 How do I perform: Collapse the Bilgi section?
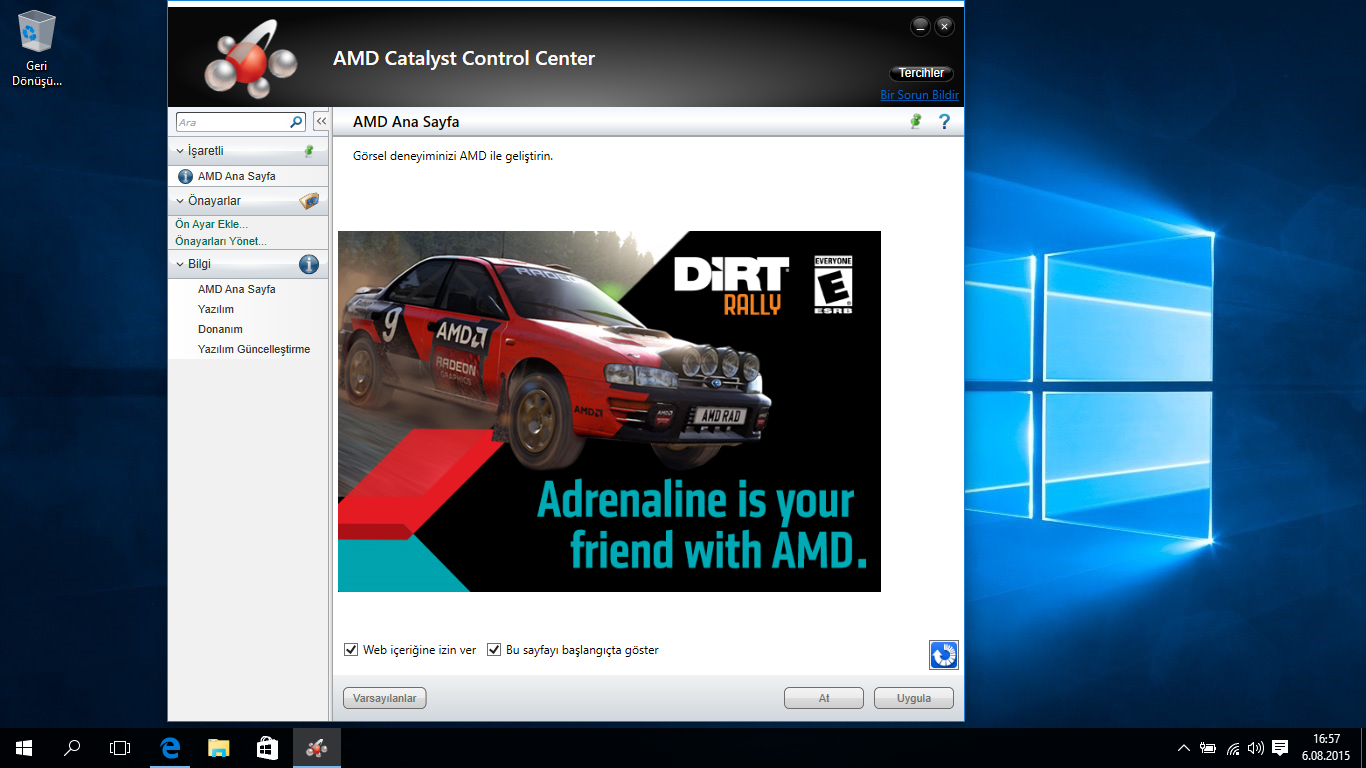[x=180, y=265]
